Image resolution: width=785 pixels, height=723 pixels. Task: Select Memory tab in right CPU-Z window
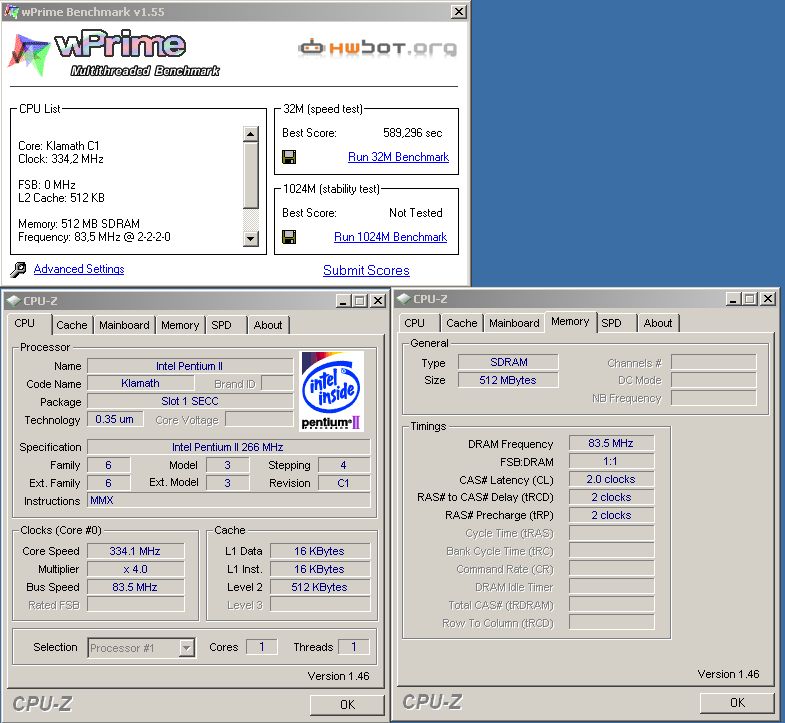click(x=570, y=321)
